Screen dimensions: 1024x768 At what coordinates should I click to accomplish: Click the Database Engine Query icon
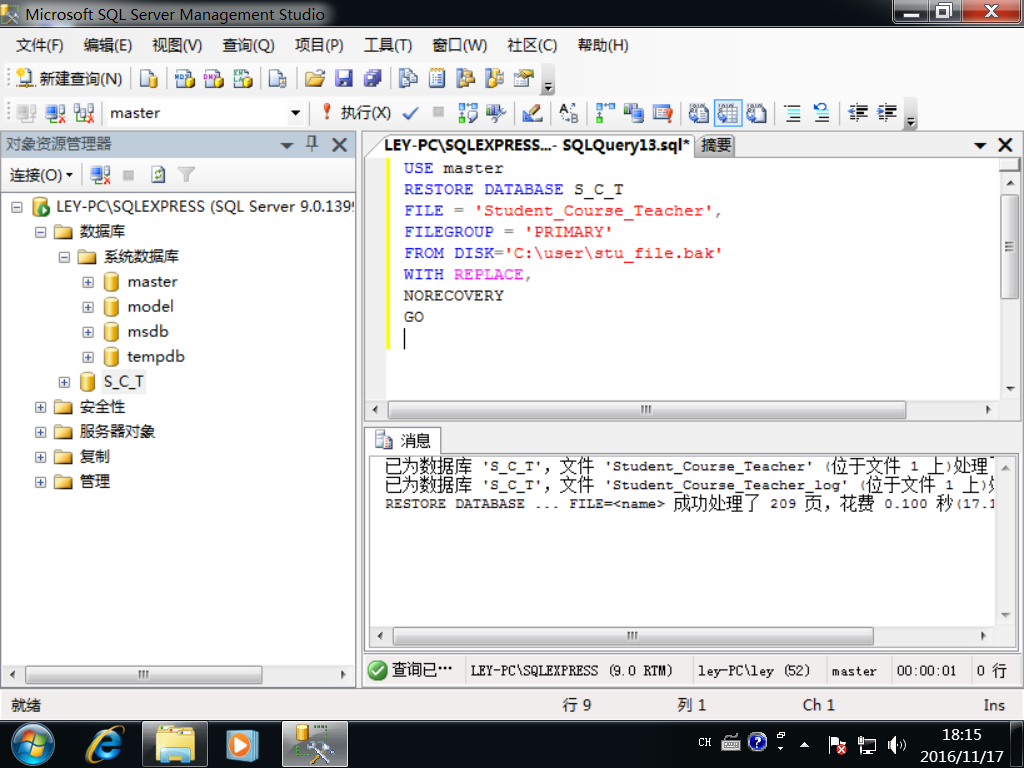pos(149,79)
